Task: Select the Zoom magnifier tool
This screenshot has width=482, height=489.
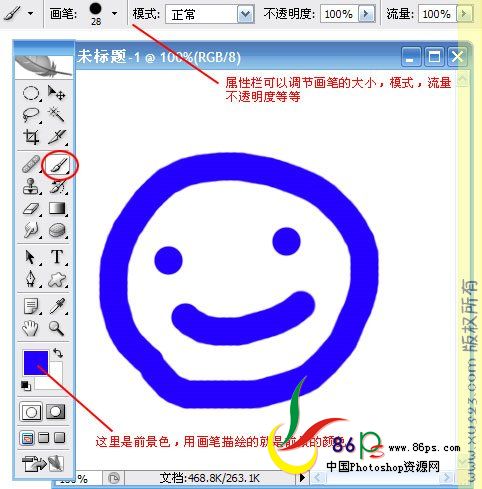Action: pos(57,328)
